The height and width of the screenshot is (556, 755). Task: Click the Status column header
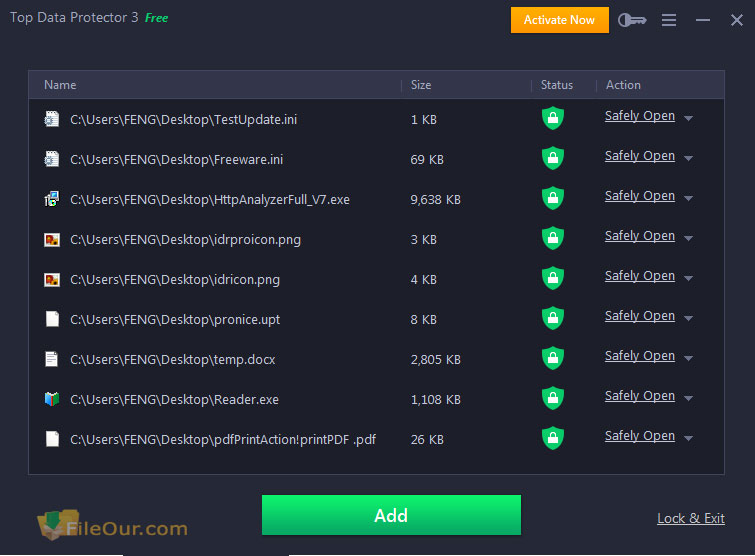(557, 85)
